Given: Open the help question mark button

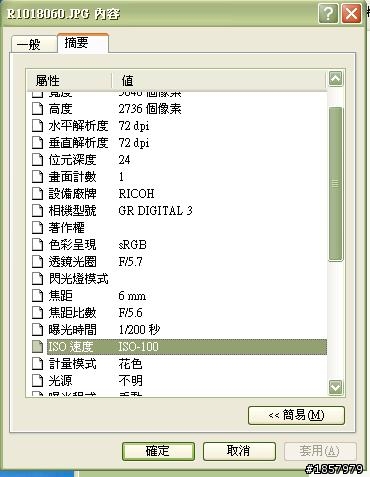Looking at the screenshot, I should click(x=328, y=14).
